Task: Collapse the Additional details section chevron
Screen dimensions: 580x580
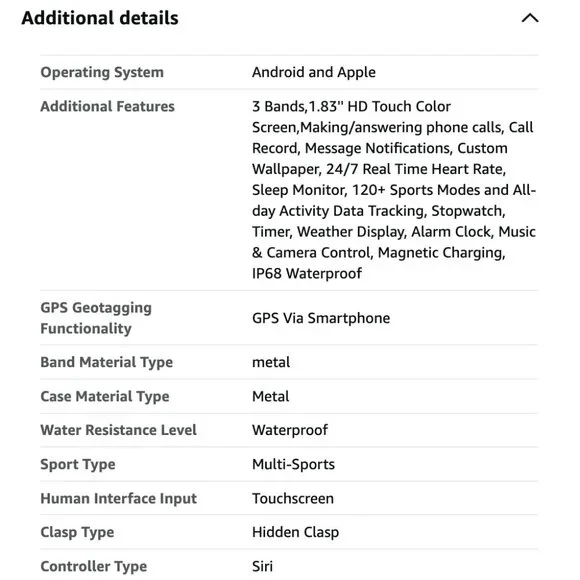Action: click(530, 18)
